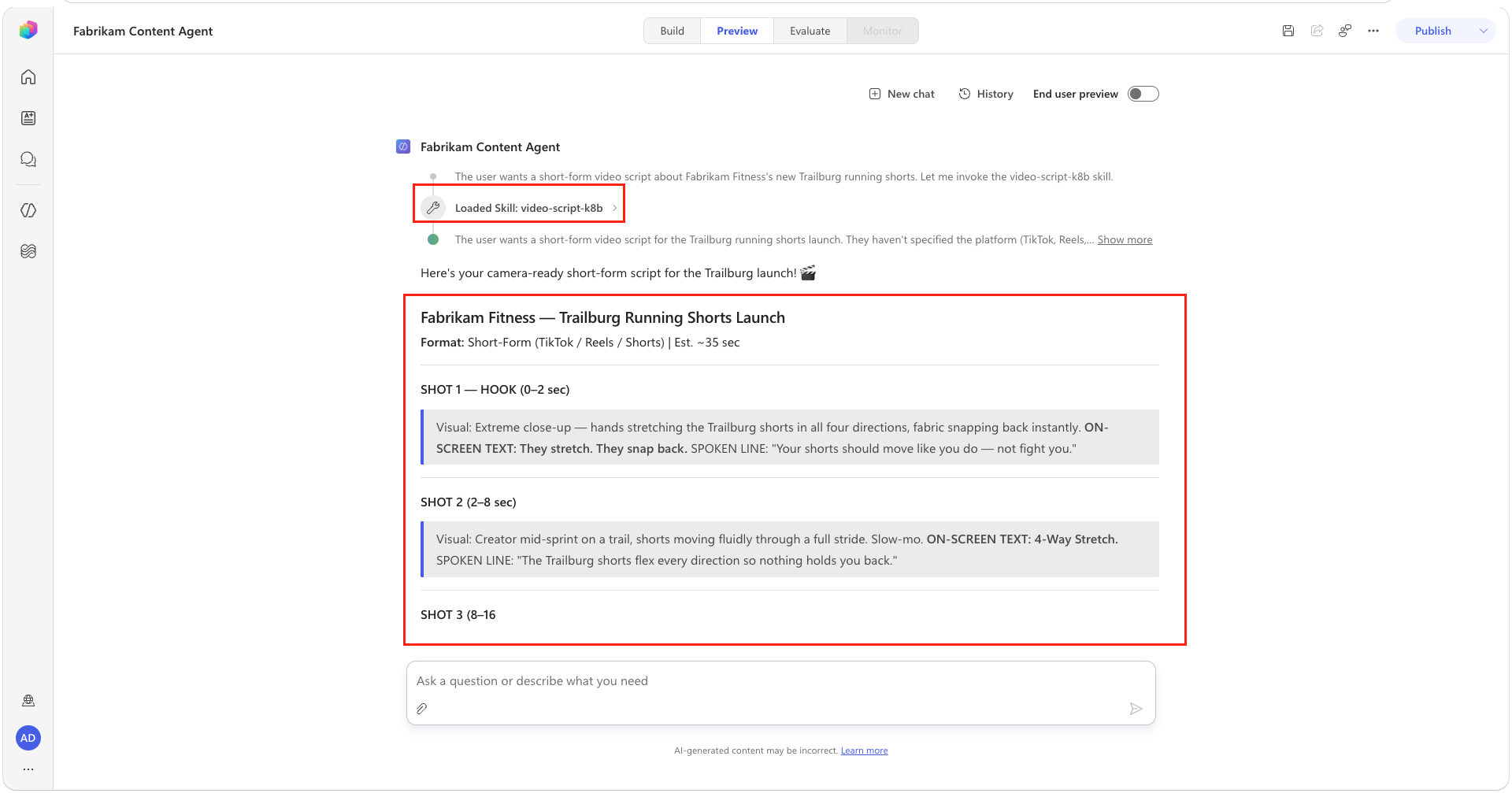Click the wrench icon beside Loaded Skill

[433, 208]
